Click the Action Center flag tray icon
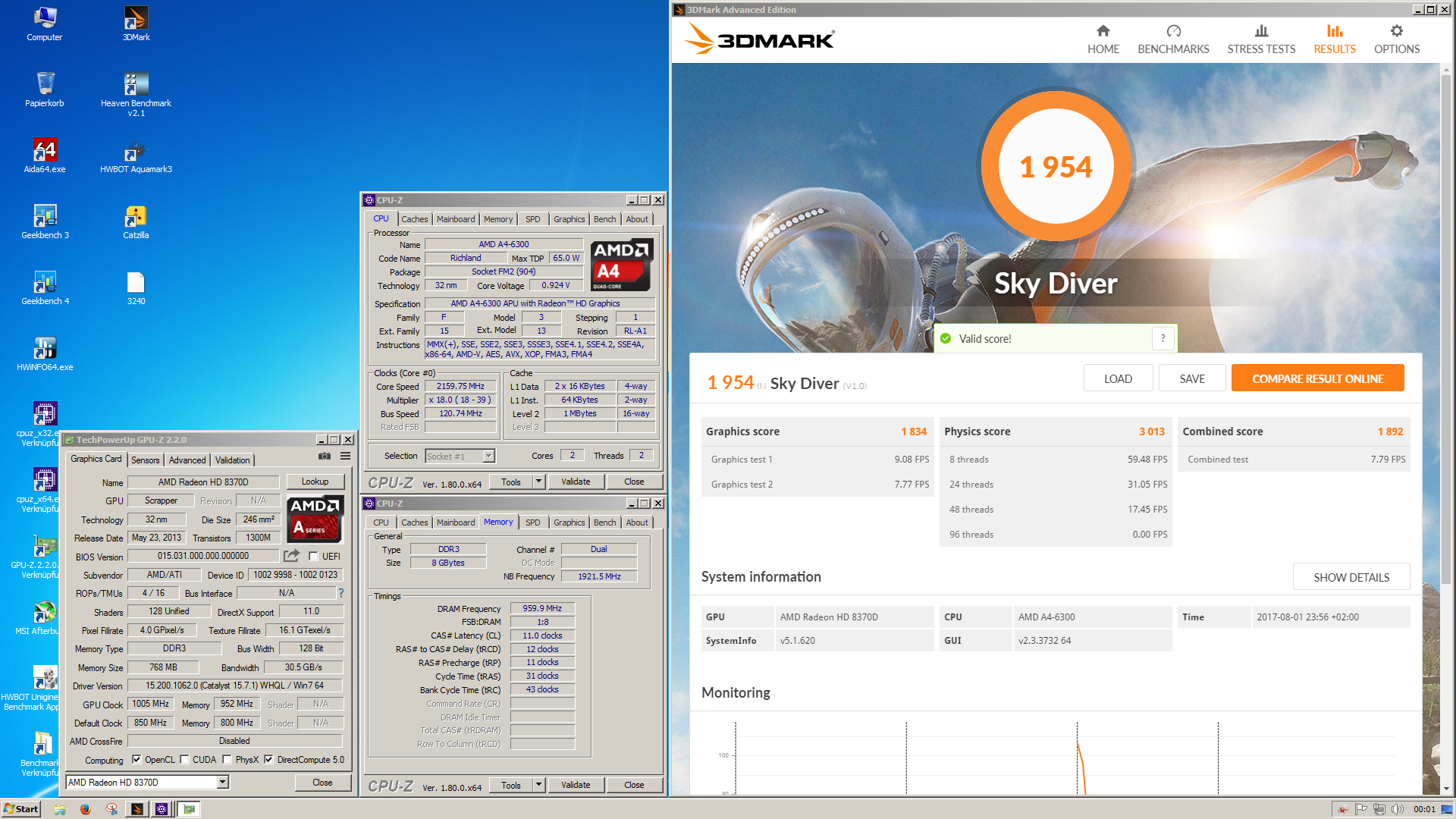1456x819 pixels. click(x=1361, y=809)
